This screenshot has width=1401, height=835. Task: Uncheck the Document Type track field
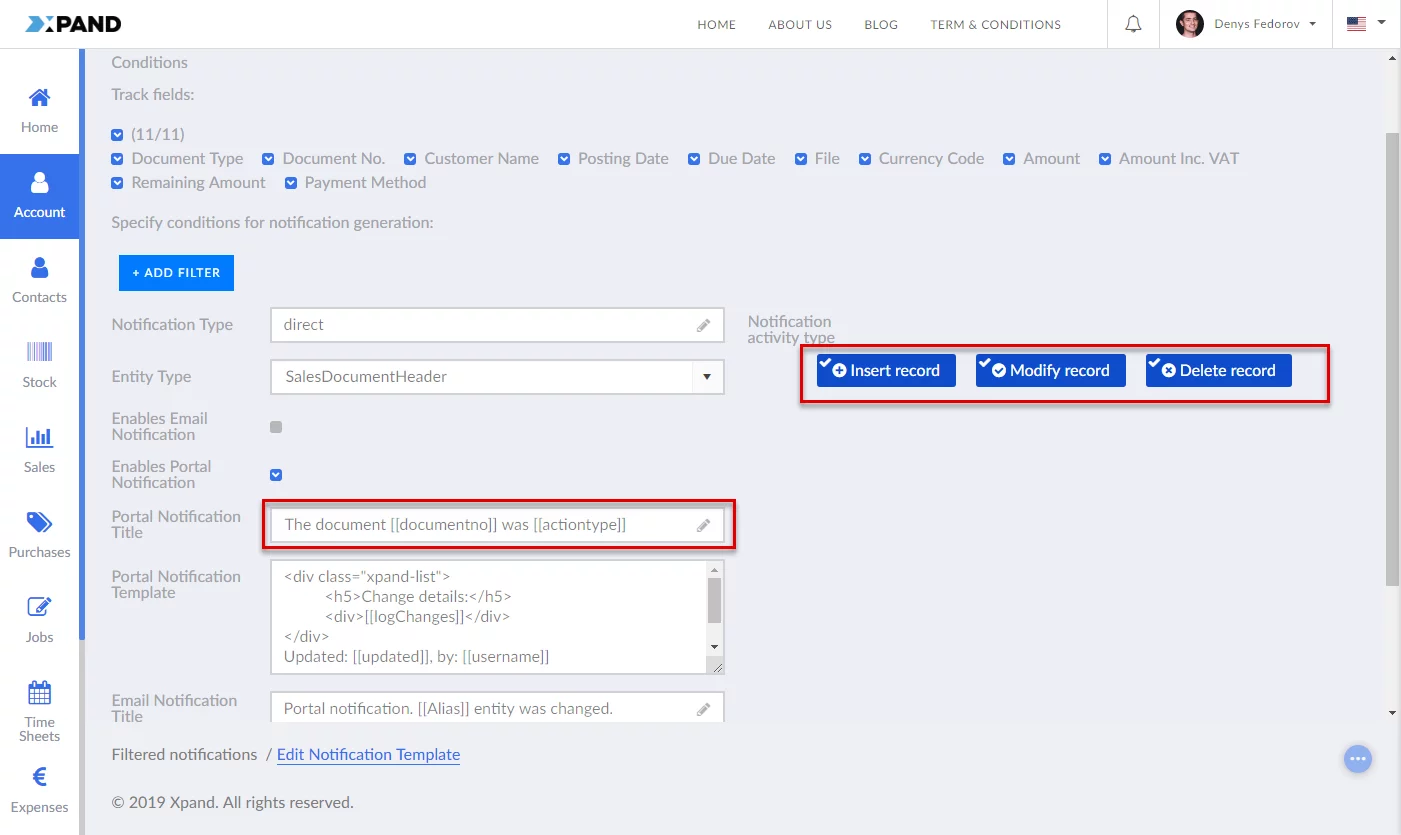118,159
